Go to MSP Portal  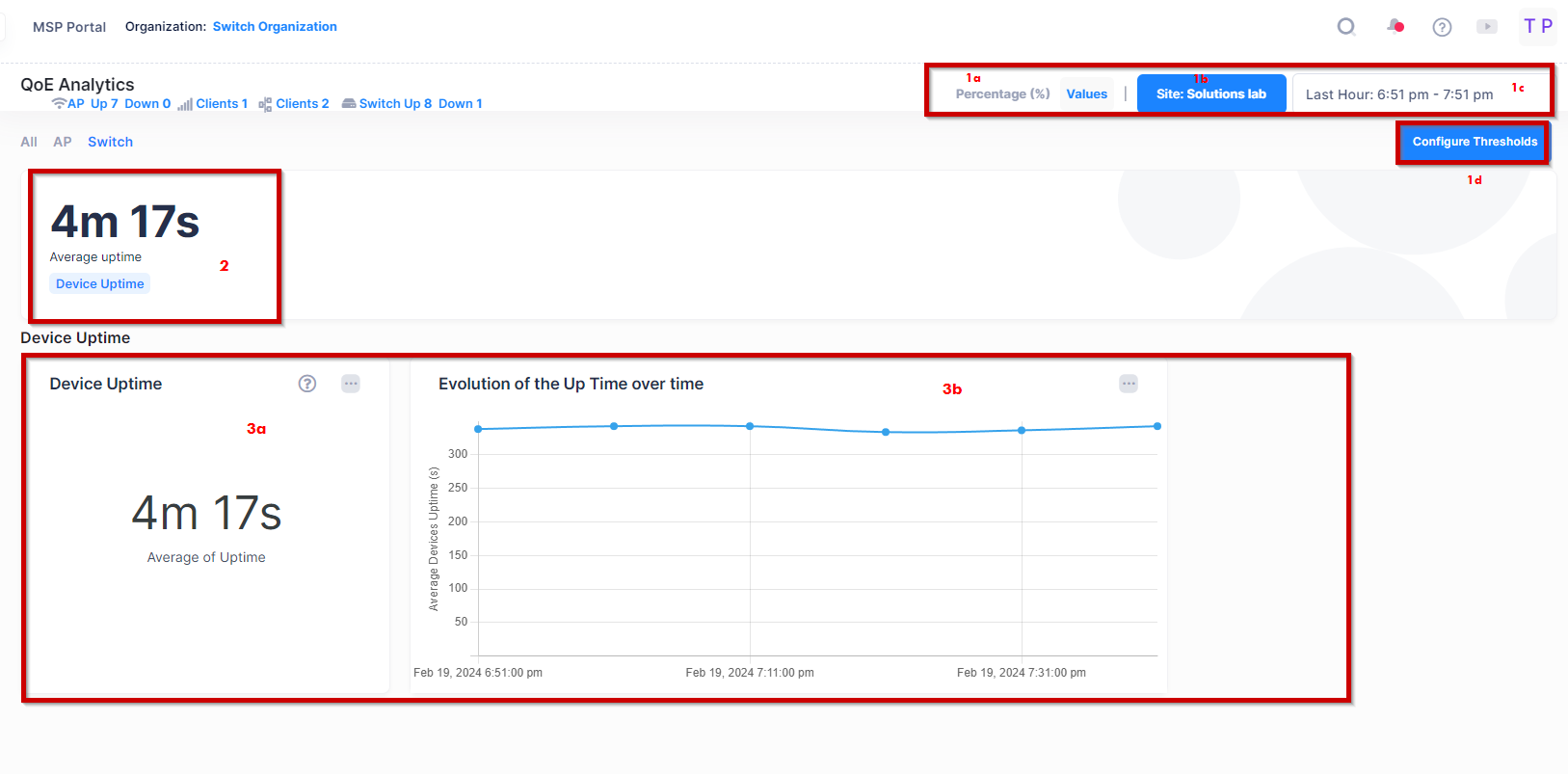[69, 27]
